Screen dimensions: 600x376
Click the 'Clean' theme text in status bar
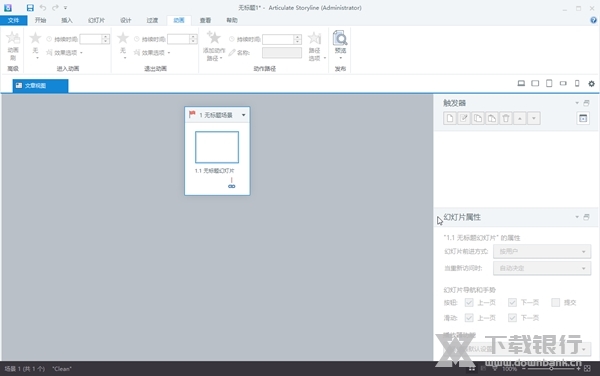point(62,369)
